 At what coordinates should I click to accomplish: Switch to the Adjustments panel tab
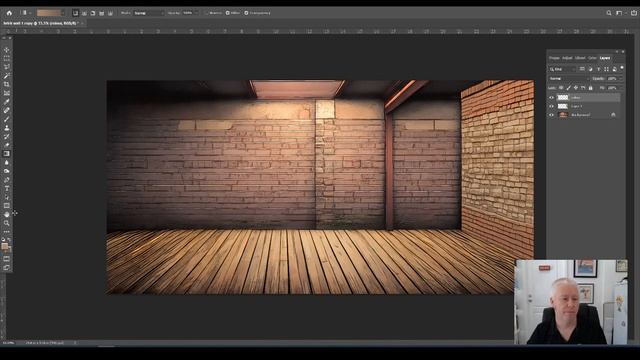click(x=567, y=58)
